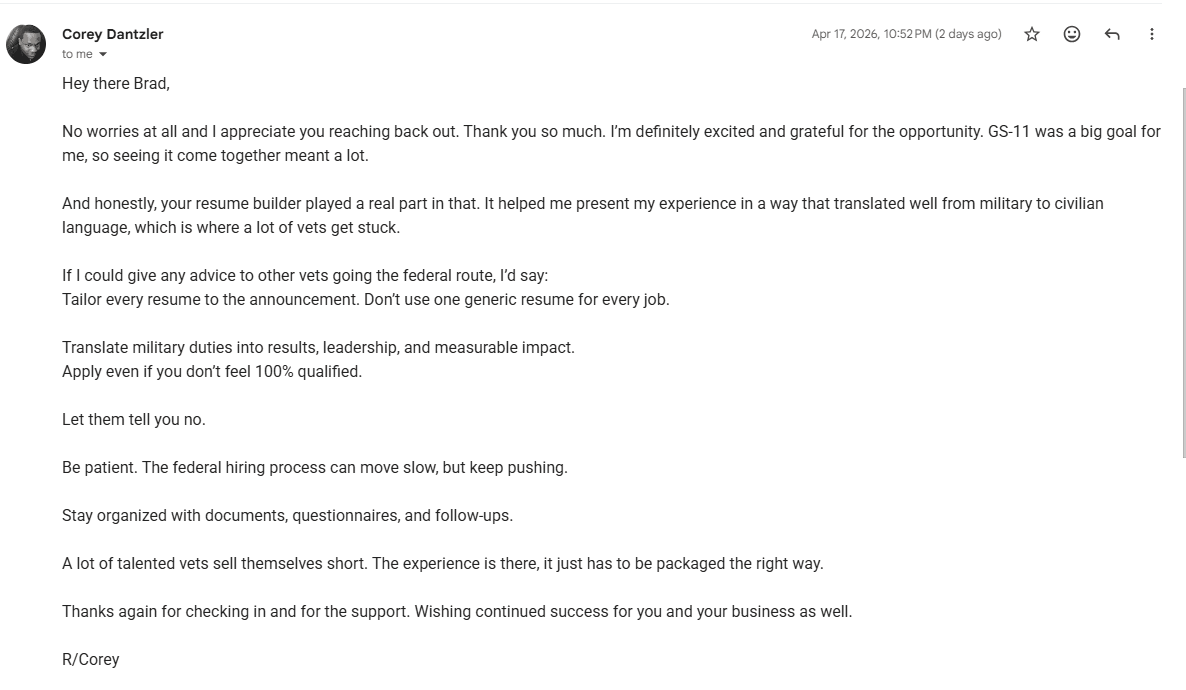The image size is (1186, 690).
Task: Click the 'R/Corey' signature line
Action: click(91, 660)
